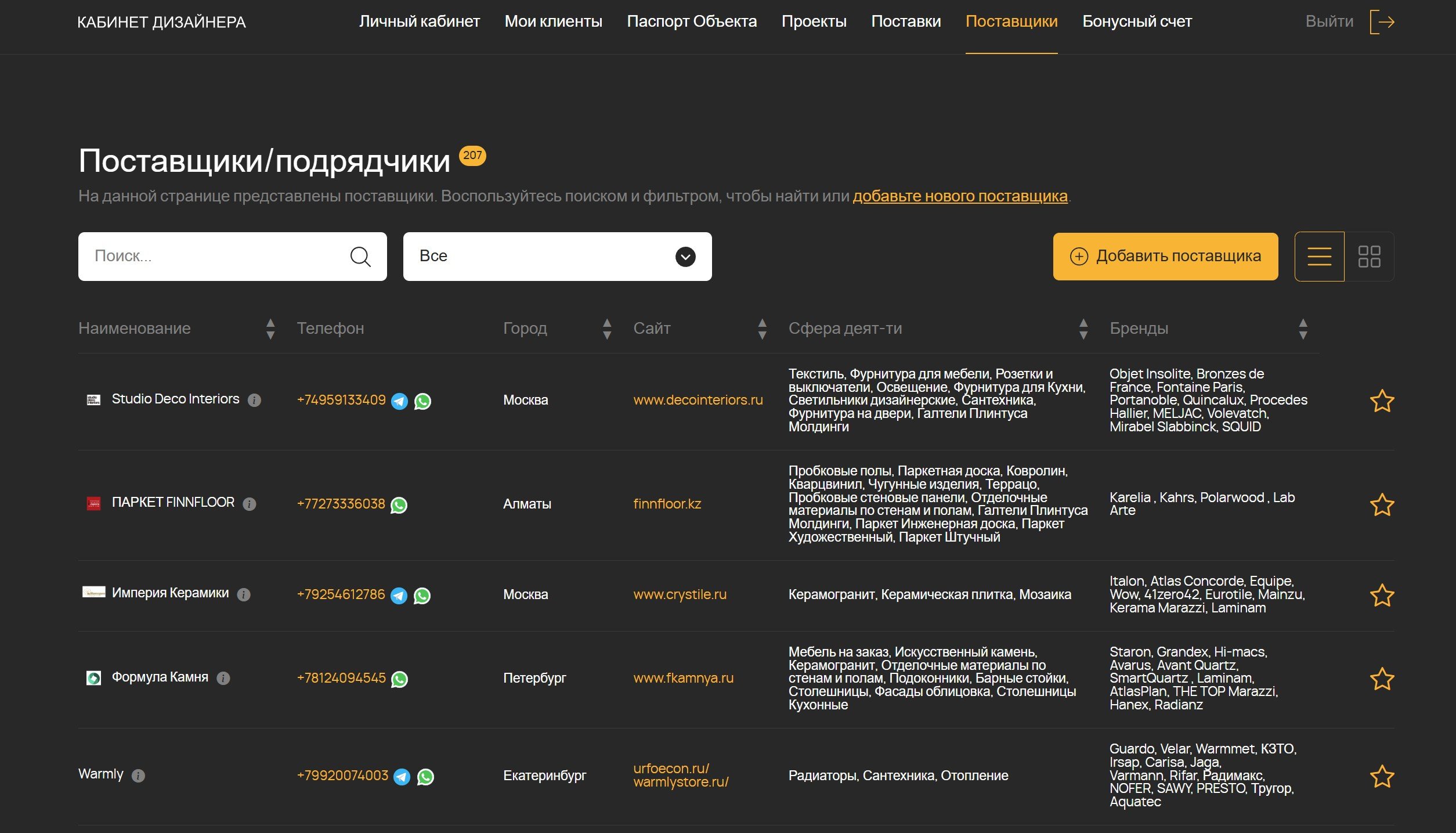Open WhatsApp chat for Warmly supplier
Image resolution: width=1456 pixels, height=833 pixels.
tap(425, 777)
